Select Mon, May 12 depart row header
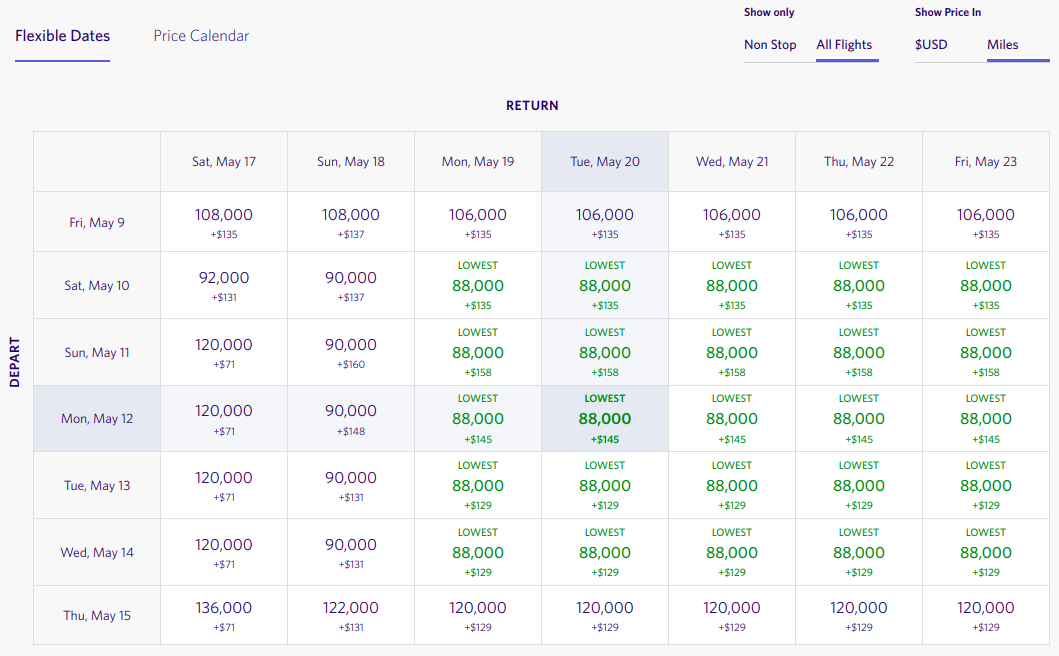The width and height of the screenshot is (1059, 656). click(x=97, y=418)
